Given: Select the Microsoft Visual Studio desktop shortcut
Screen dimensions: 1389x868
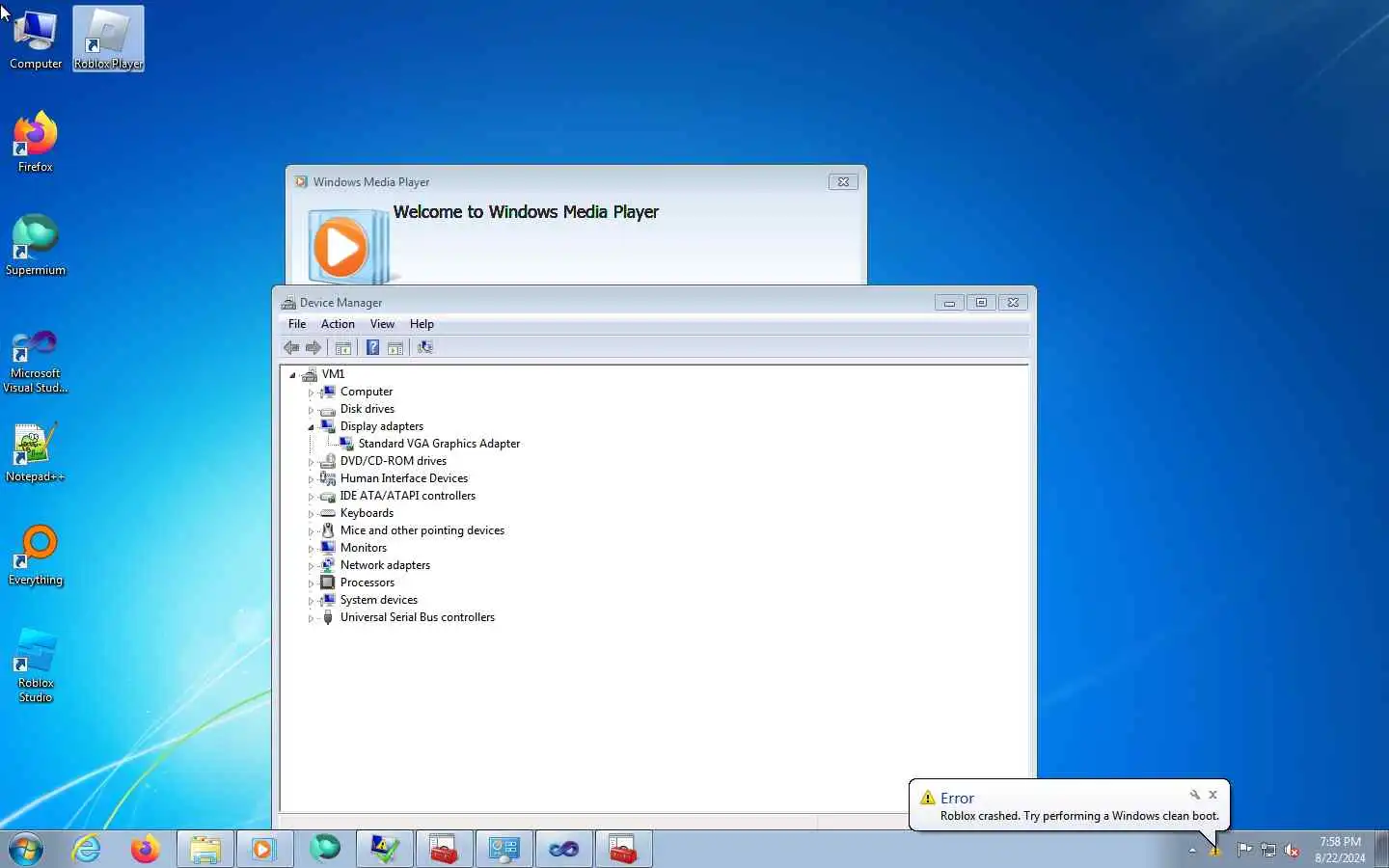Looking at the screenshot, I should [36, 362].
